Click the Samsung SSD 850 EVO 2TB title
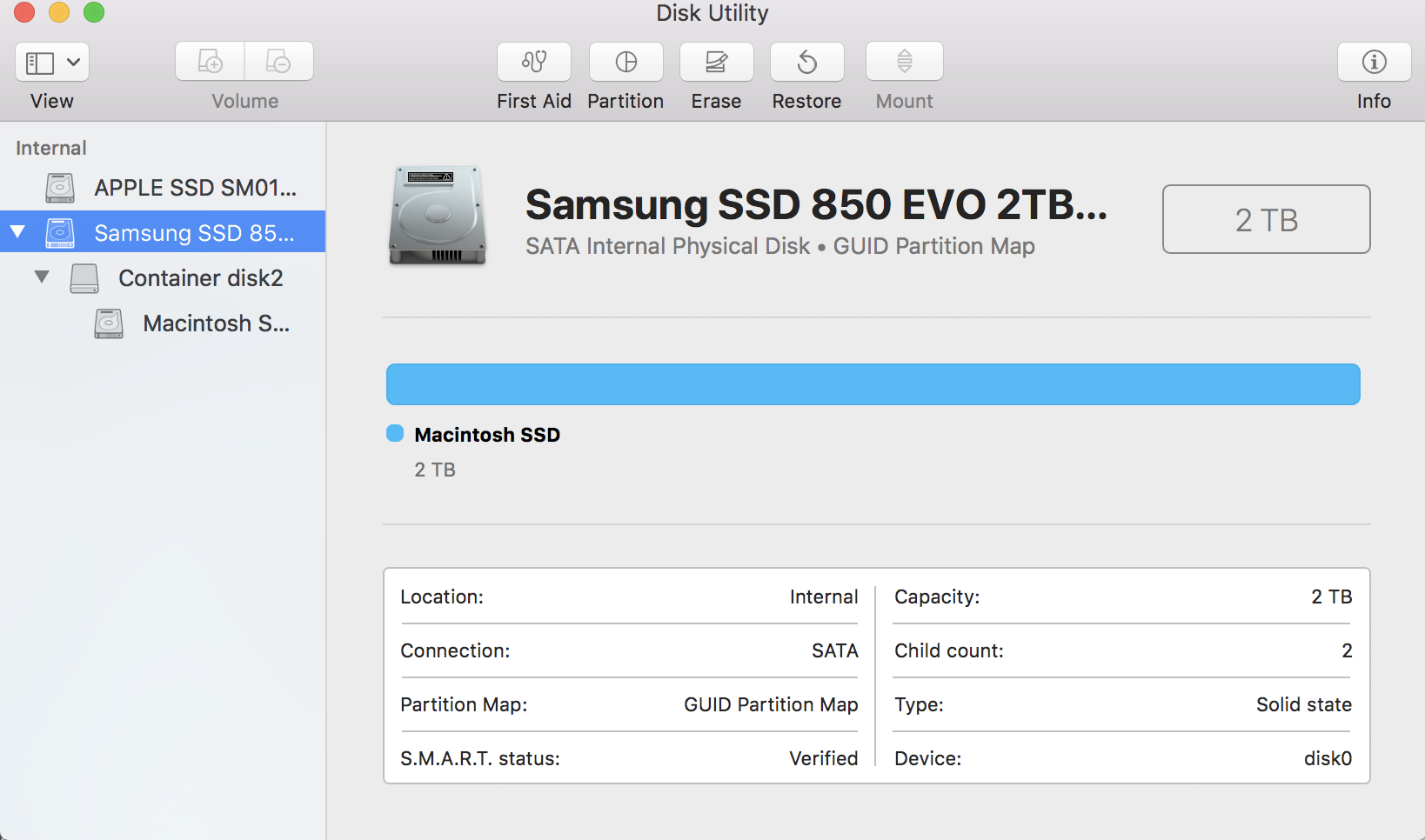 [816, 204]
